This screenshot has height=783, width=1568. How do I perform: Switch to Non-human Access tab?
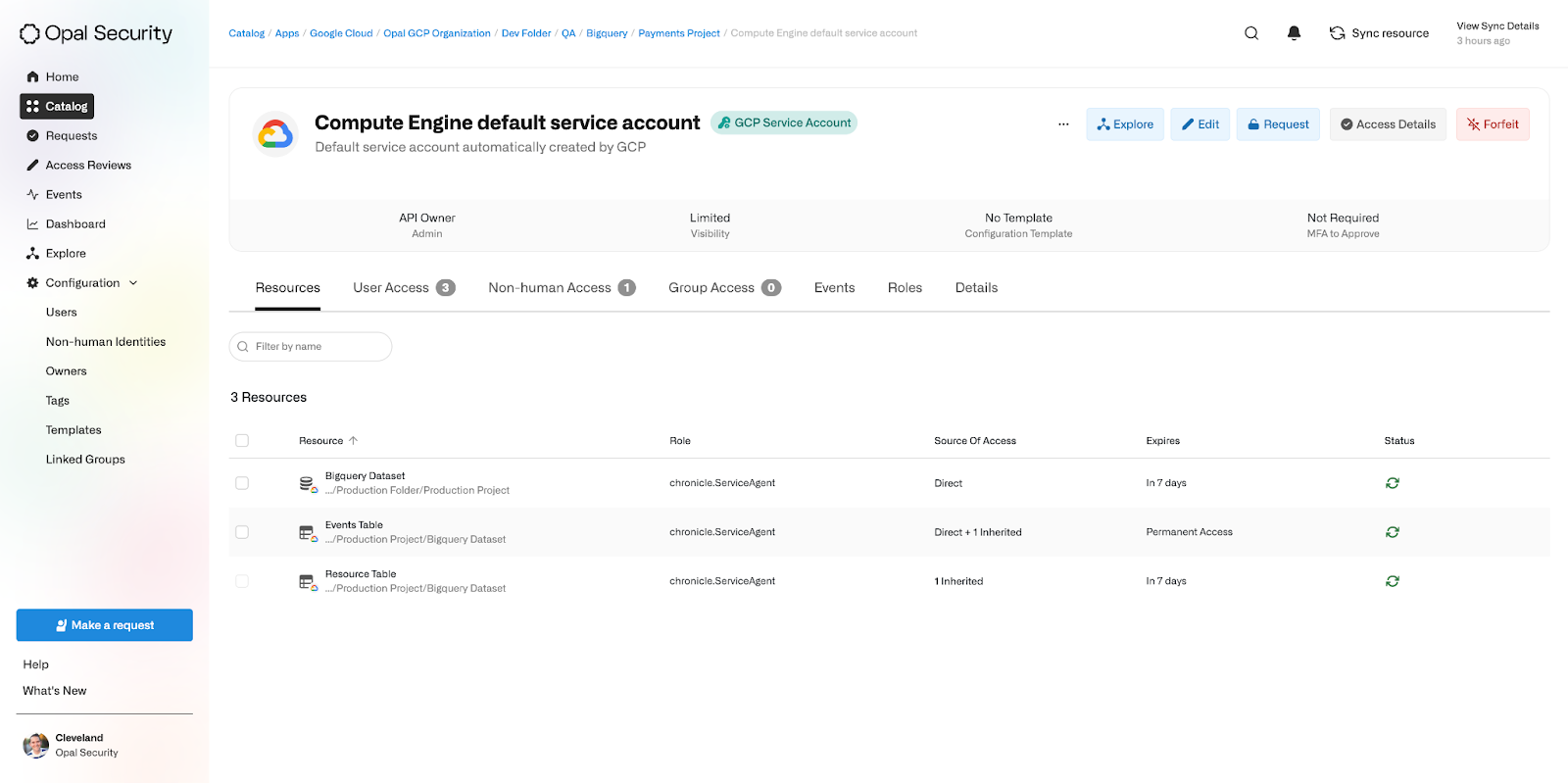coord(563,287)
